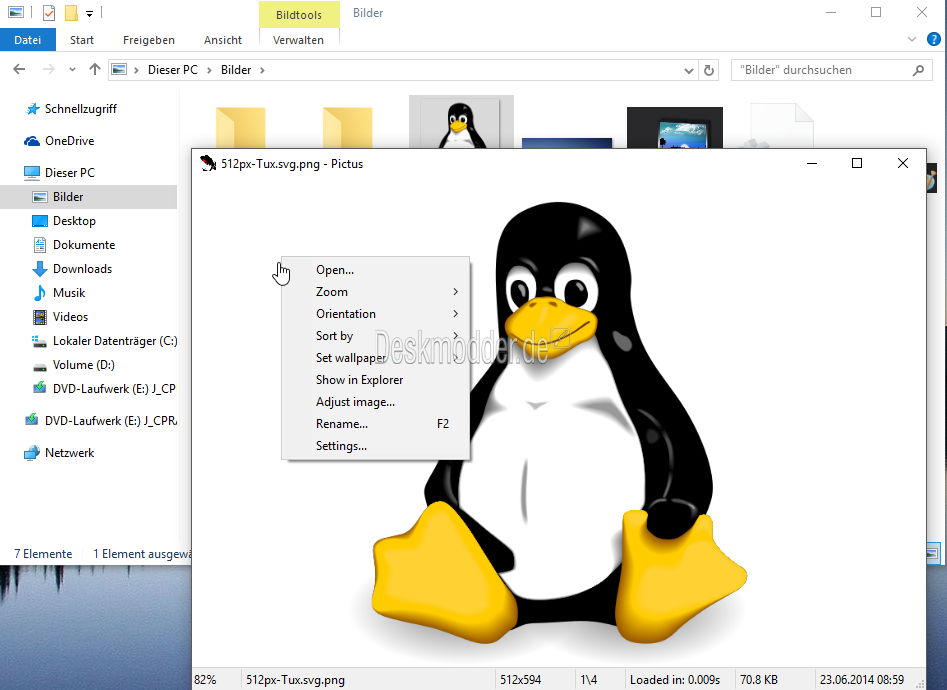The height and width of the screenshot is (690, 947).
Task: Choose Open... from the context menu
Action: [x=376, y=270]
